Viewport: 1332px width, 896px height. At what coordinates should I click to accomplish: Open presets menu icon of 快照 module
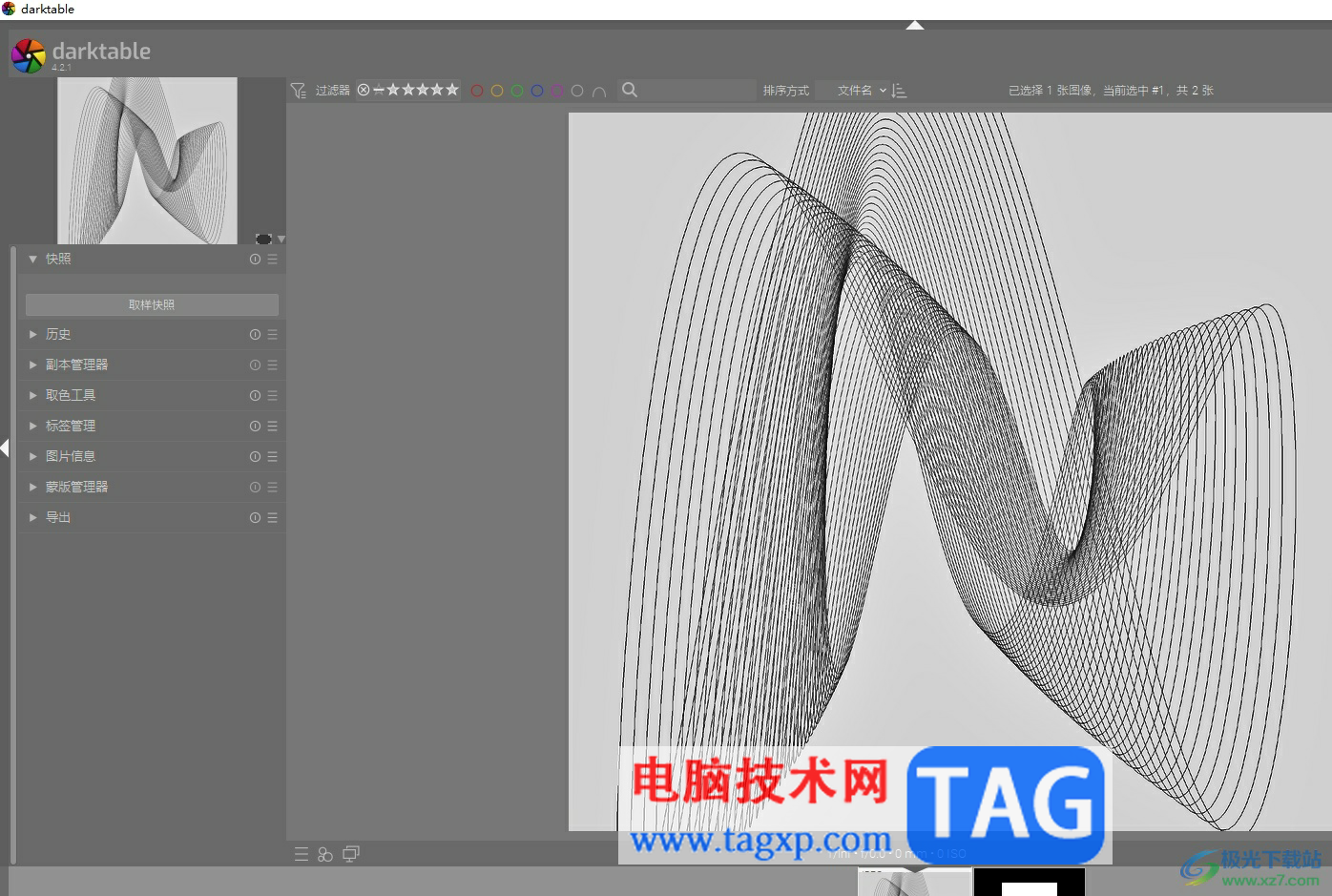(272, 259)
